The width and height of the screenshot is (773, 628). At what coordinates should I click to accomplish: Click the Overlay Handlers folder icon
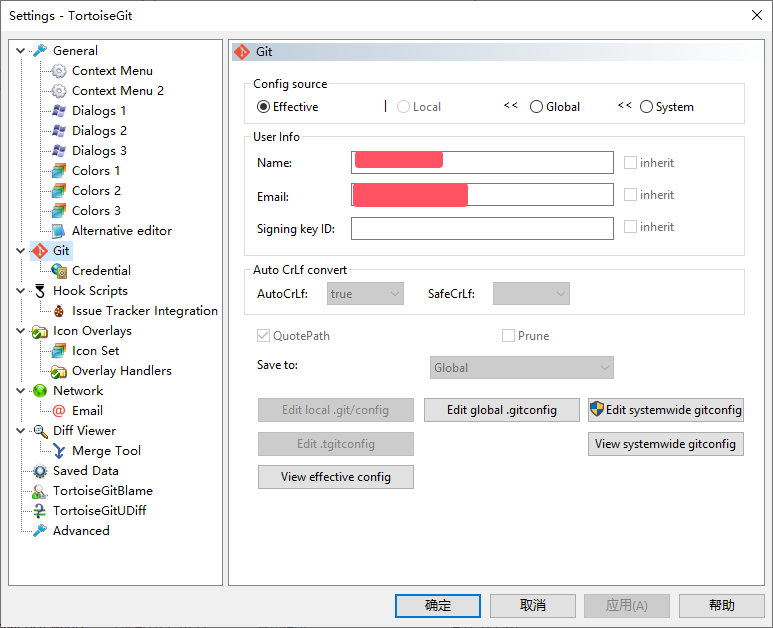click(x=59, y=371)
